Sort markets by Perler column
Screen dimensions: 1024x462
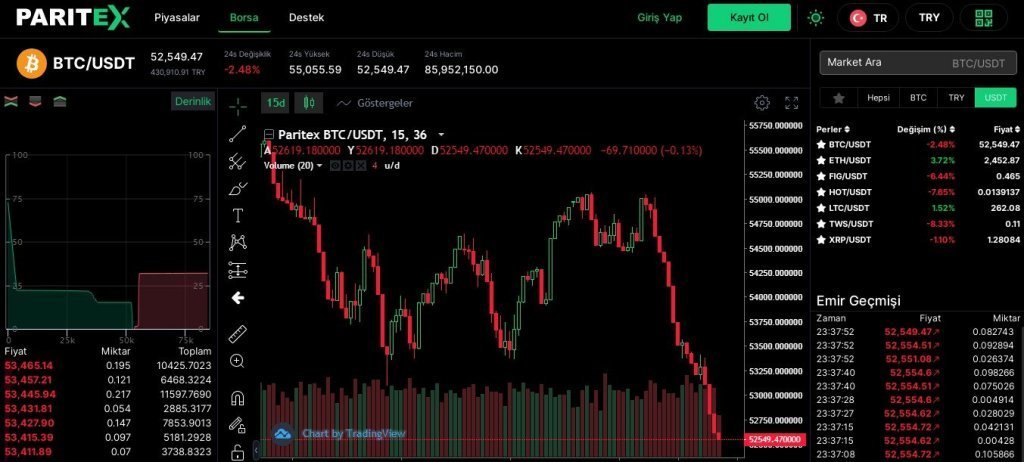[x=833, y=129]
